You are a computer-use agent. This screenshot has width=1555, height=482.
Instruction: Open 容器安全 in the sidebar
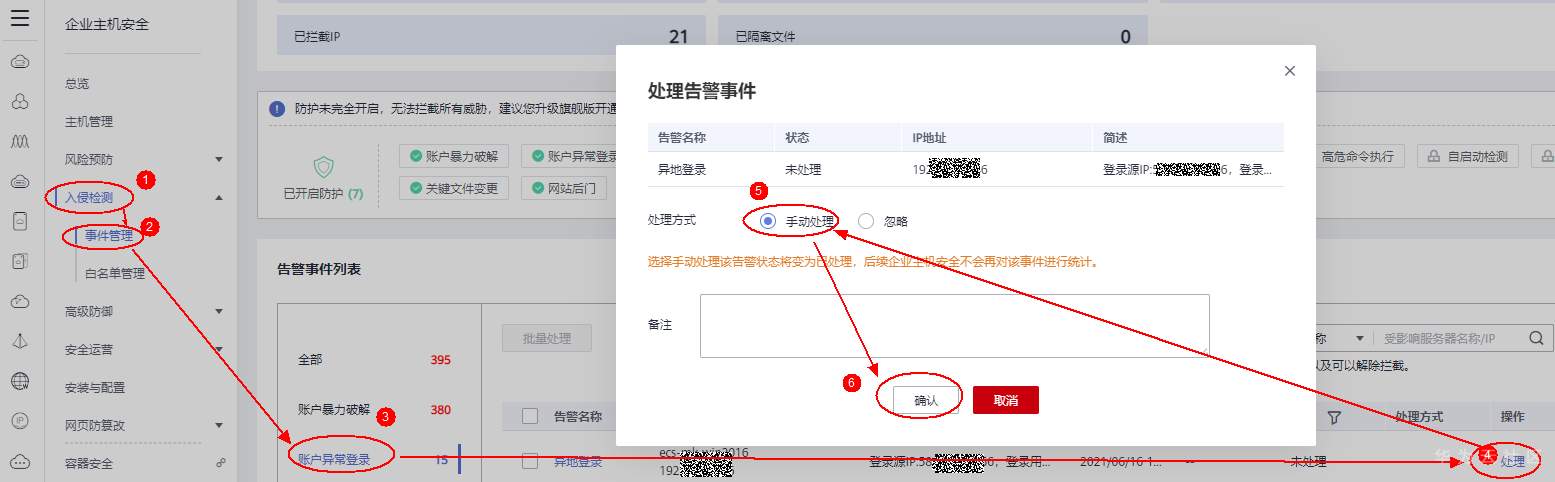click(89, 463)
